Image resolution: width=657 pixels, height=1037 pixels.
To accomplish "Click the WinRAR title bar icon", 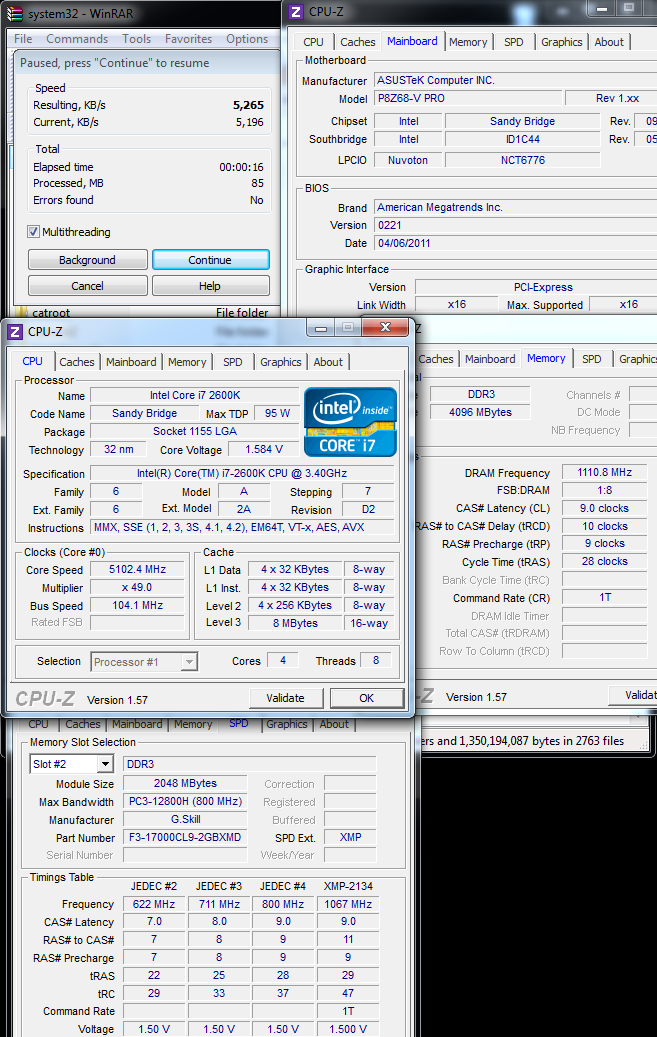I will [14, 13].
